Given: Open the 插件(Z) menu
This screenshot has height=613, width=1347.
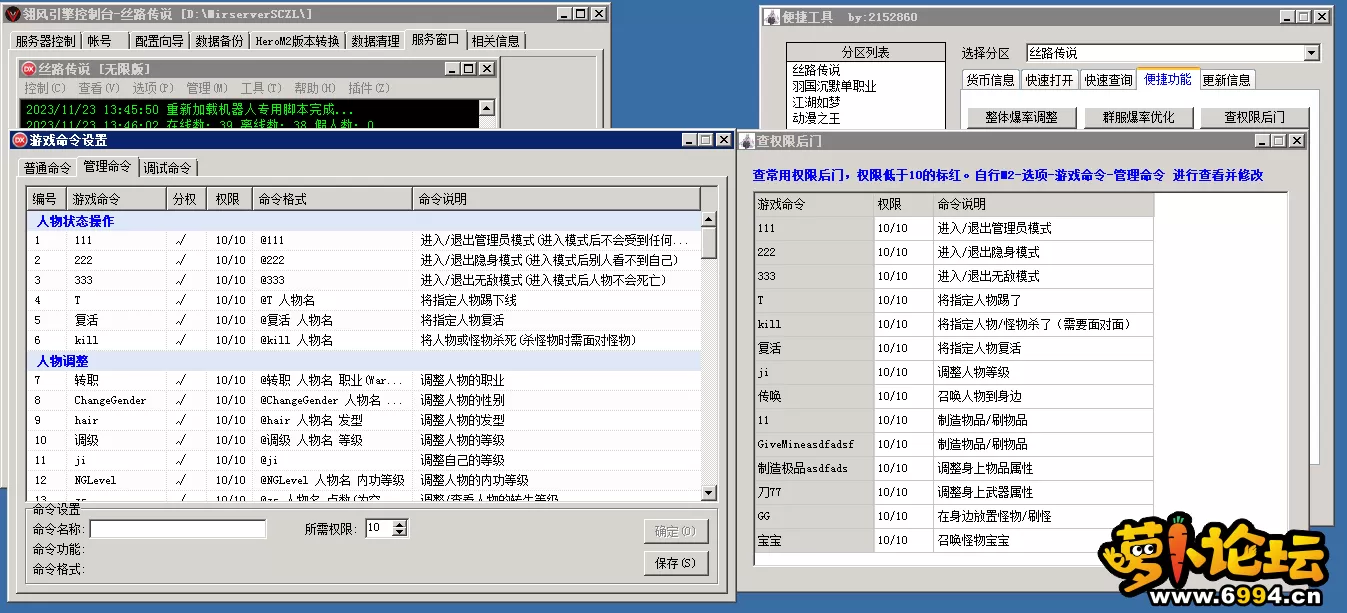Looking at the screenshot, I should (368, 88).
